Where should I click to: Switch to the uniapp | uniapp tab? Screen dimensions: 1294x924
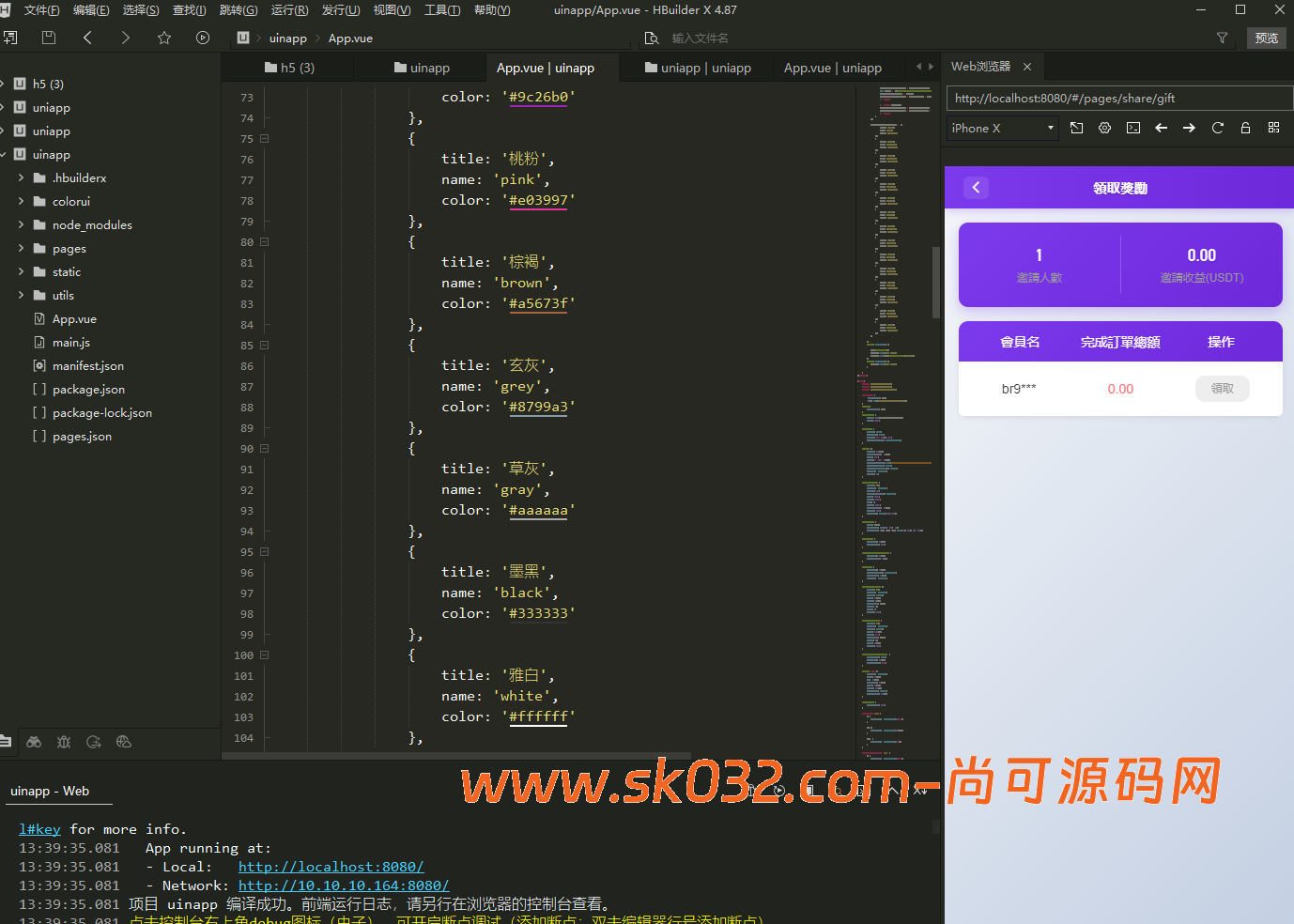pyautogui.click(x=697, y=68)
